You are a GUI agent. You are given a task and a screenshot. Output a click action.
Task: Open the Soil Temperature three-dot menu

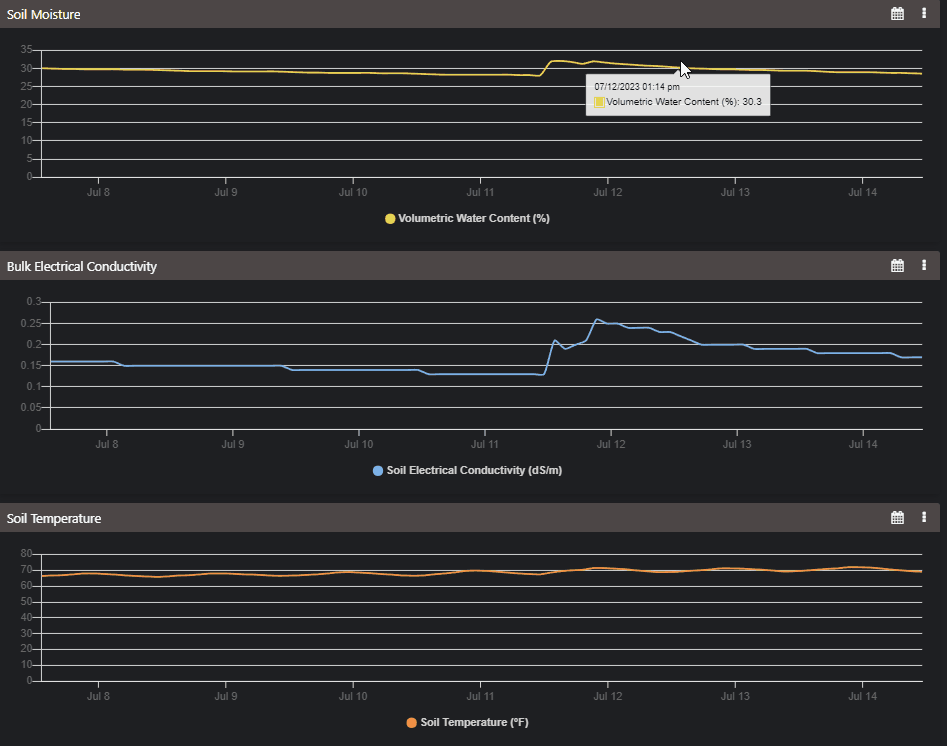[x=923, y=517]
